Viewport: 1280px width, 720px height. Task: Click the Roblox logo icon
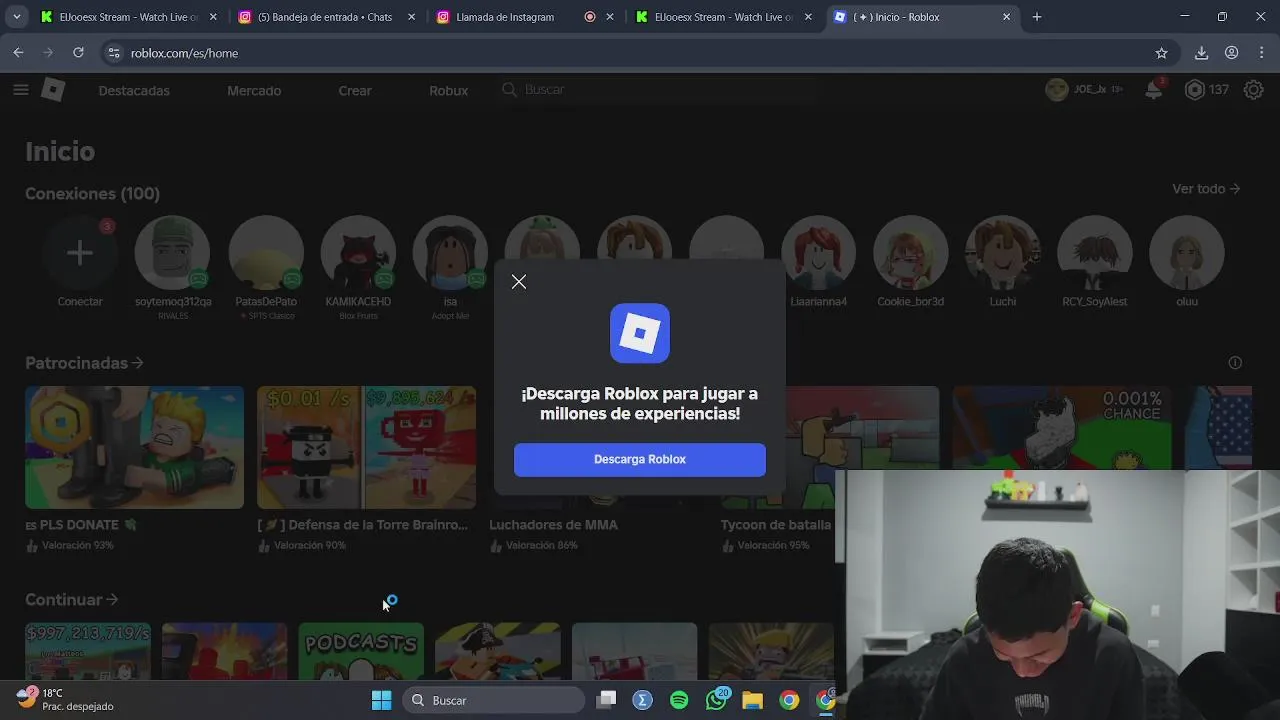(x=53, y=90)
